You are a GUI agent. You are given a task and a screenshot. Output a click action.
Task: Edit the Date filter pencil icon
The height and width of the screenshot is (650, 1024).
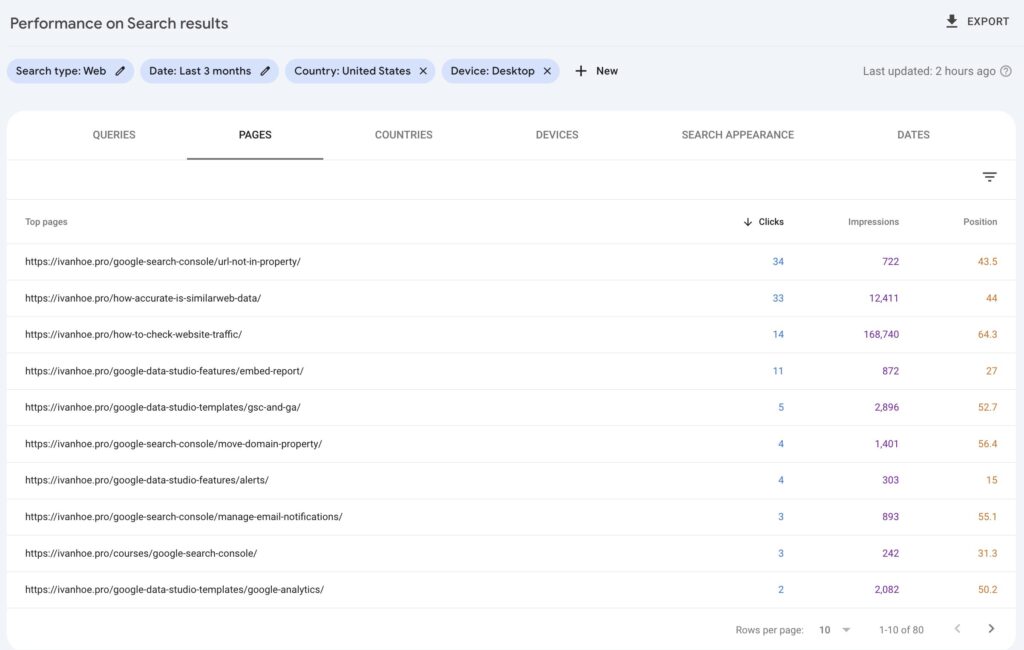265,71
